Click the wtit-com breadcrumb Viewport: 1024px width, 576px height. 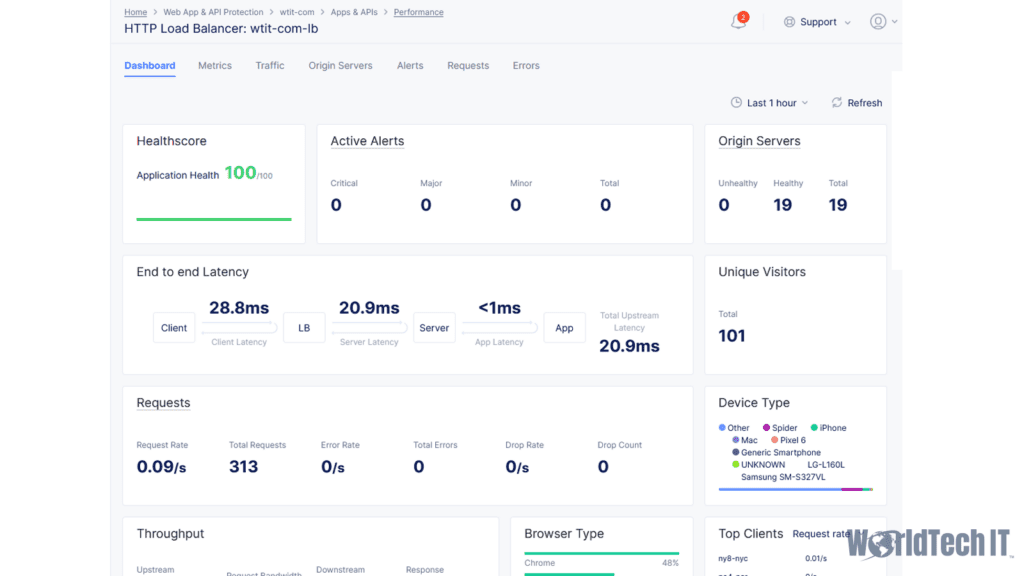tap(297, 12)
